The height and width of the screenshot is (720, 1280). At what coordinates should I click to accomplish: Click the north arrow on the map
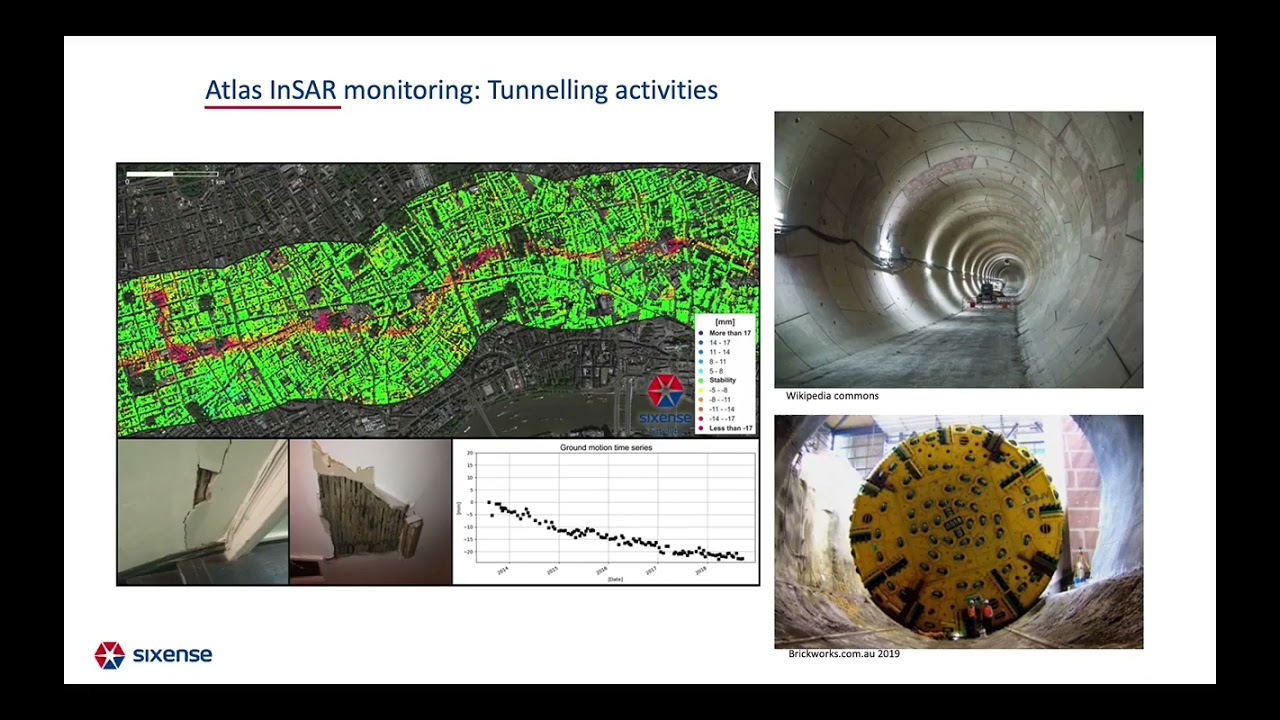pos(750,175)
